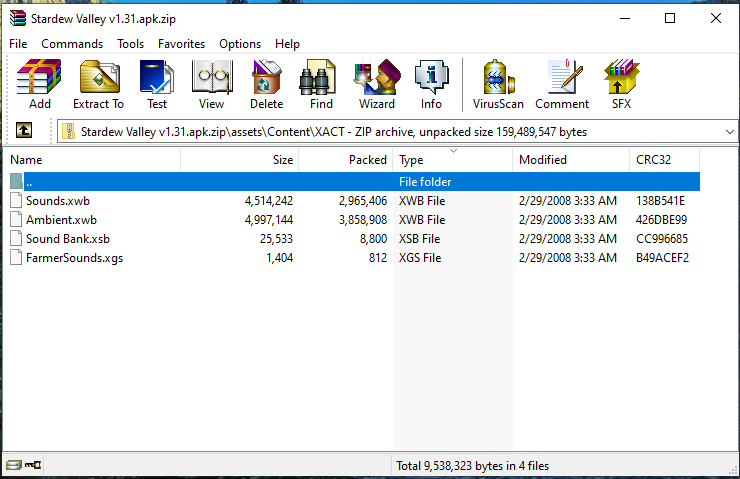
Task: Click the File folder type cell
Action: 425,182
